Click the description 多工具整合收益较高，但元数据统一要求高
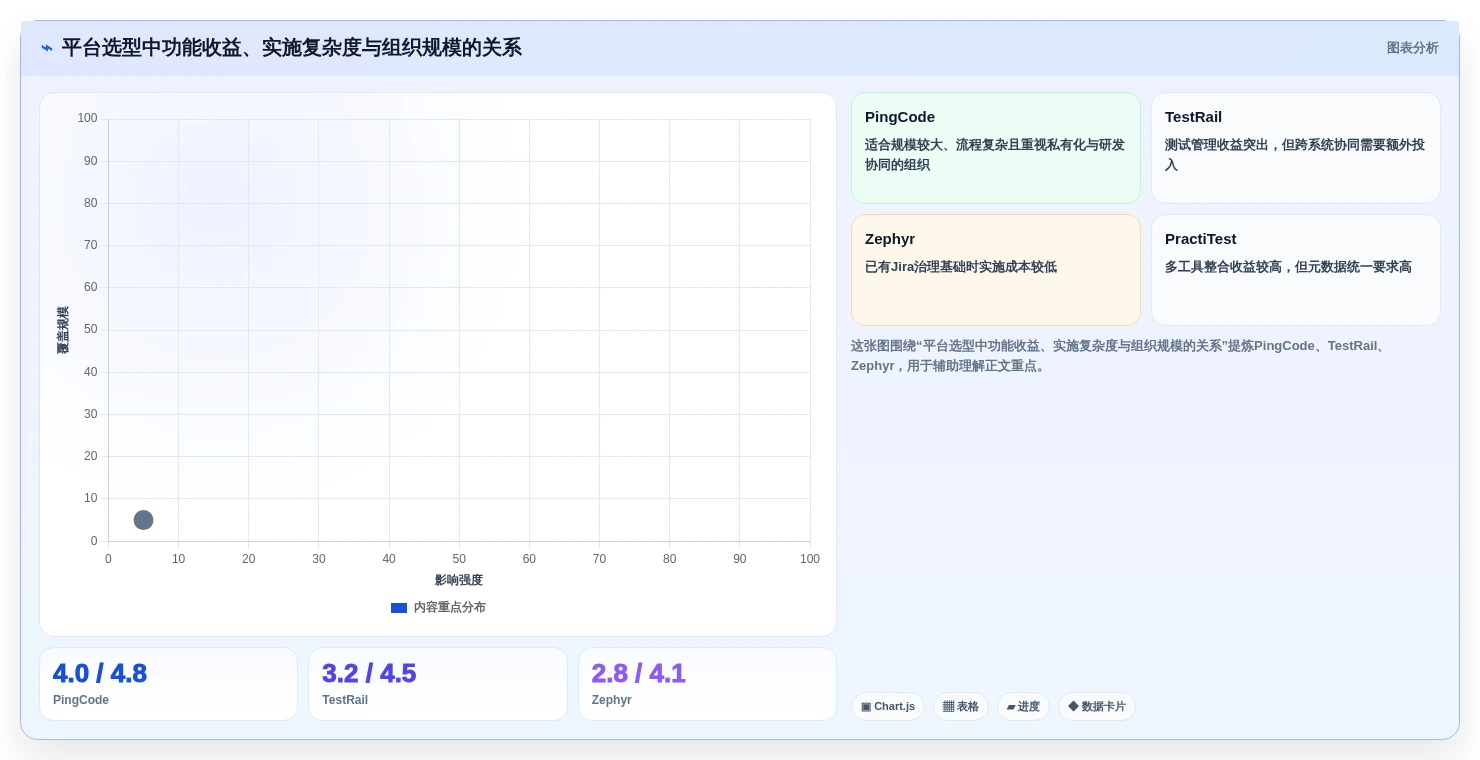Screen dimensions: 1480x760 click(1288, 267)
